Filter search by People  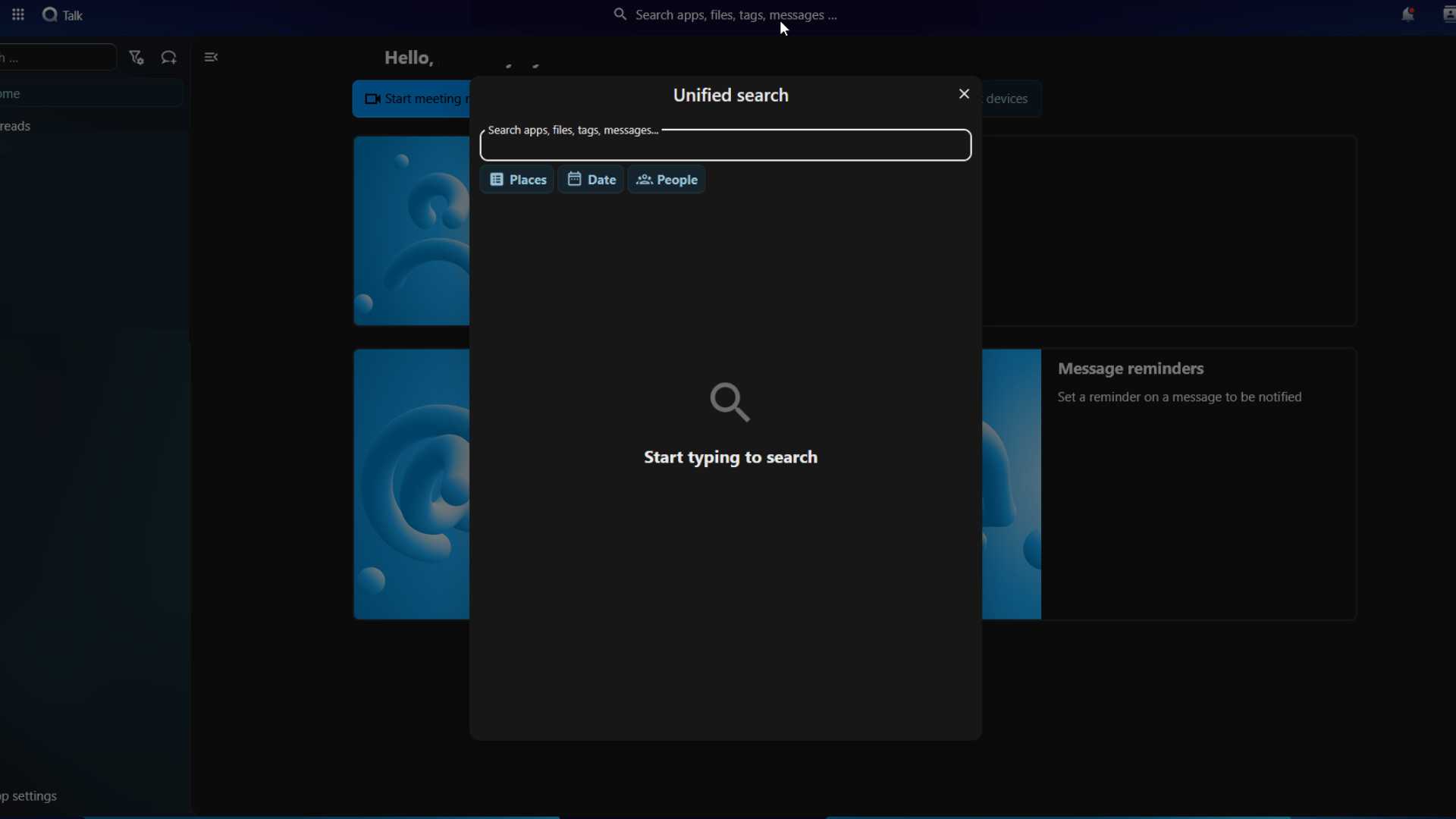667,180
